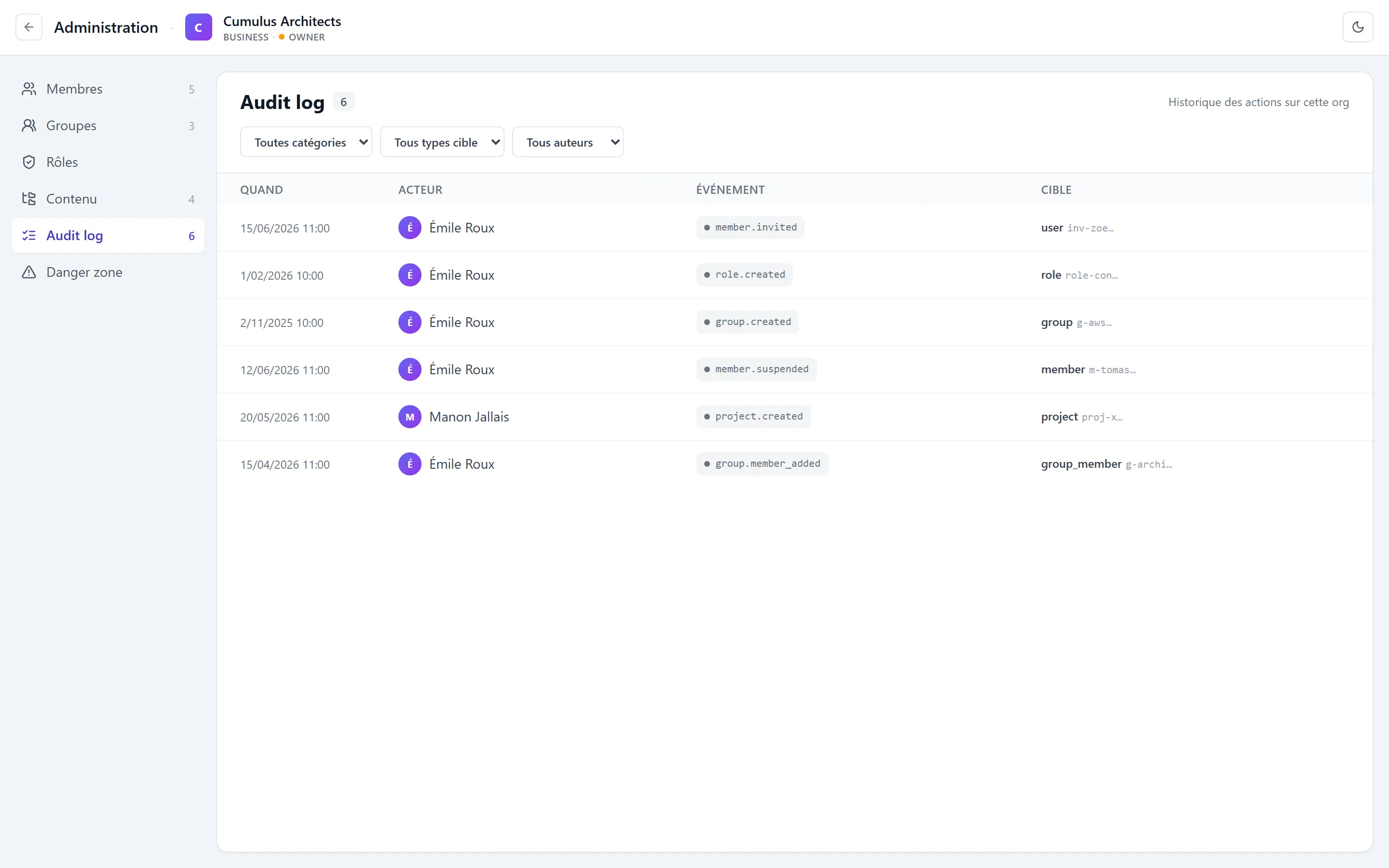Click Émile Roux avatar in group.member_added row
Image resolution: width=1389 pixels, height=868 pixels.
pyautogui.click(x=410, y=464)
